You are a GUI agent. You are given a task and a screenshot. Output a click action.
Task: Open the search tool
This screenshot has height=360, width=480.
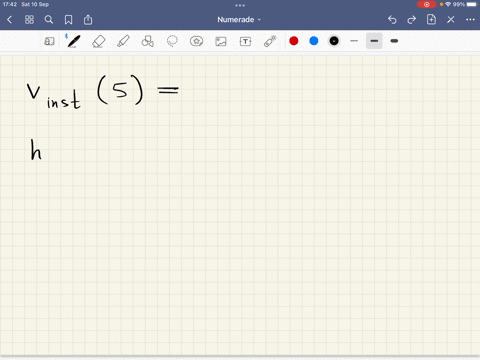tap(49, 20)
